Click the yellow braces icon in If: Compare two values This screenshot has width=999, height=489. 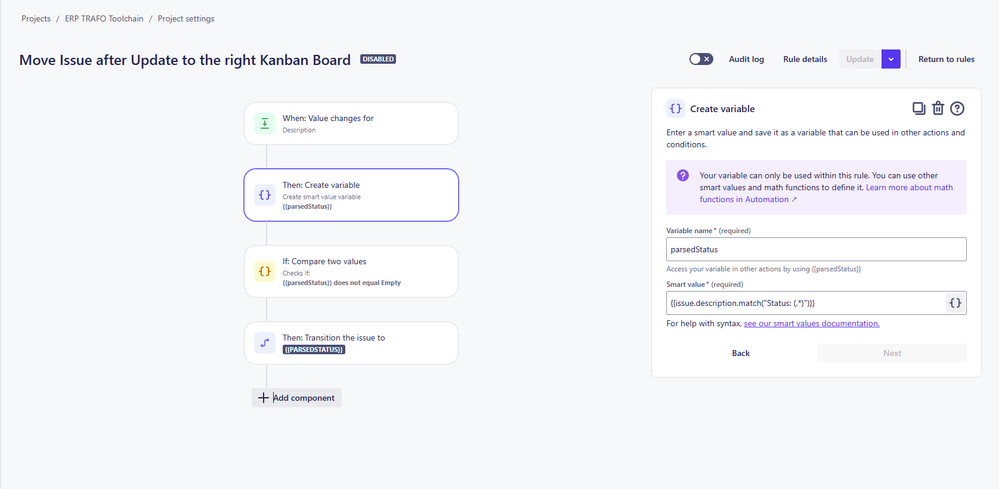[264, 271]
